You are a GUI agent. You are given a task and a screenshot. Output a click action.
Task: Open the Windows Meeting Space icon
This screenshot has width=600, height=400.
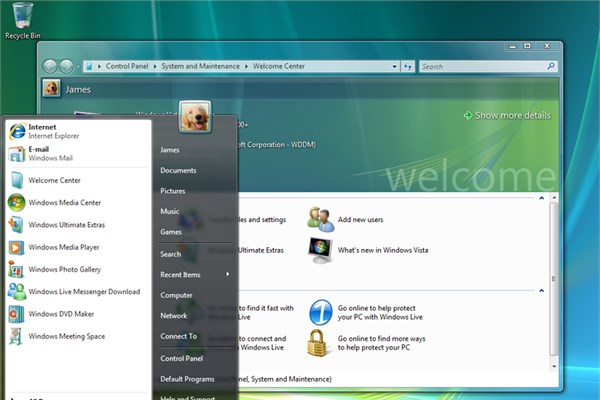pyautogui.click(x=16, y=336)
